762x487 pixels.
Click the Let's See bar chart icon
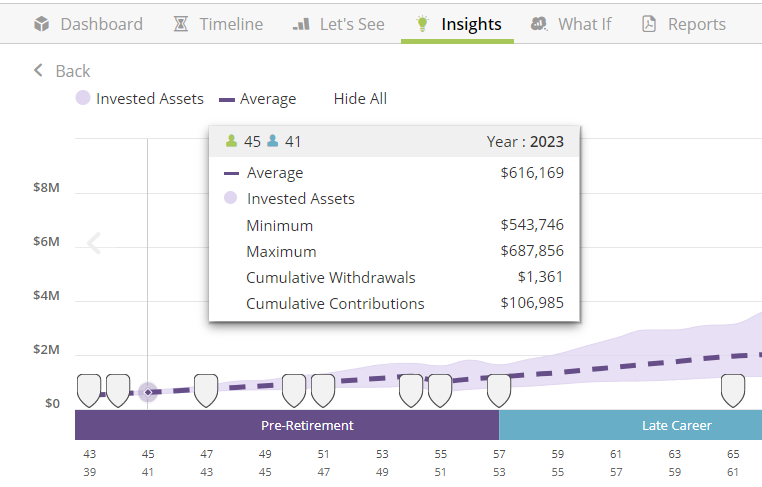pyautogui.click(x=301, y=24)
